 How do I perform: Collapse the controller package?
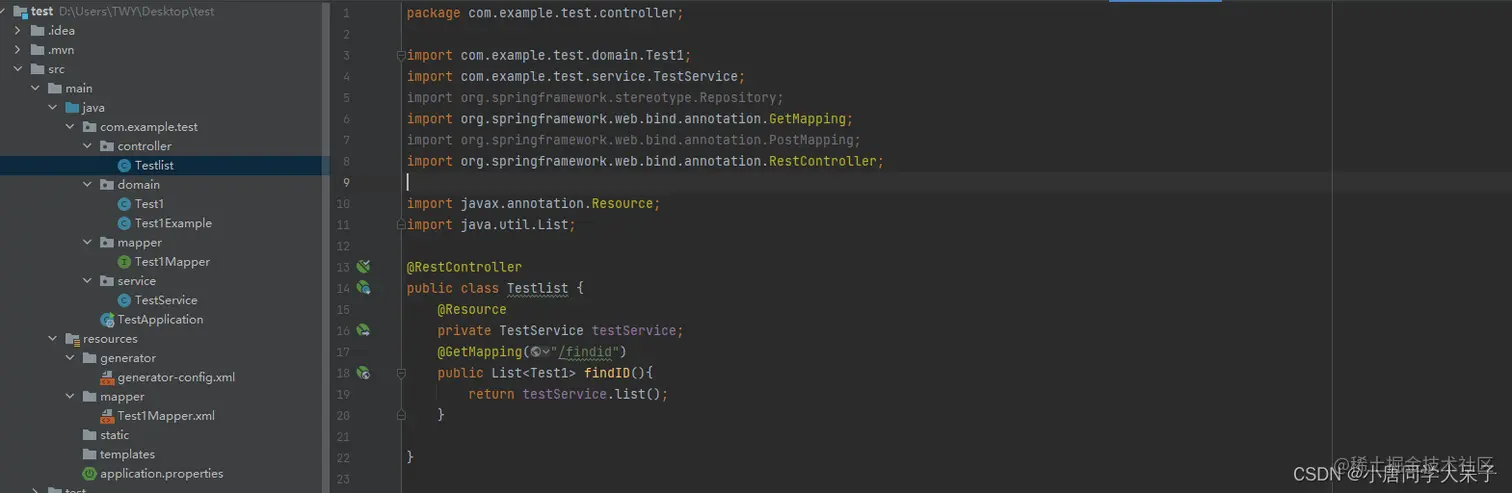click(x=88, y=146)
